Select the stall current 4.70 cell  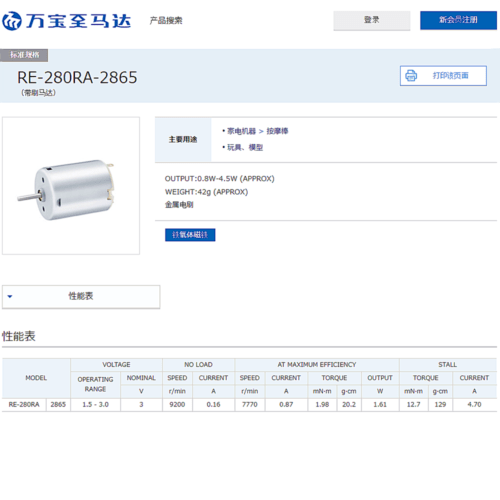[474, 404]
